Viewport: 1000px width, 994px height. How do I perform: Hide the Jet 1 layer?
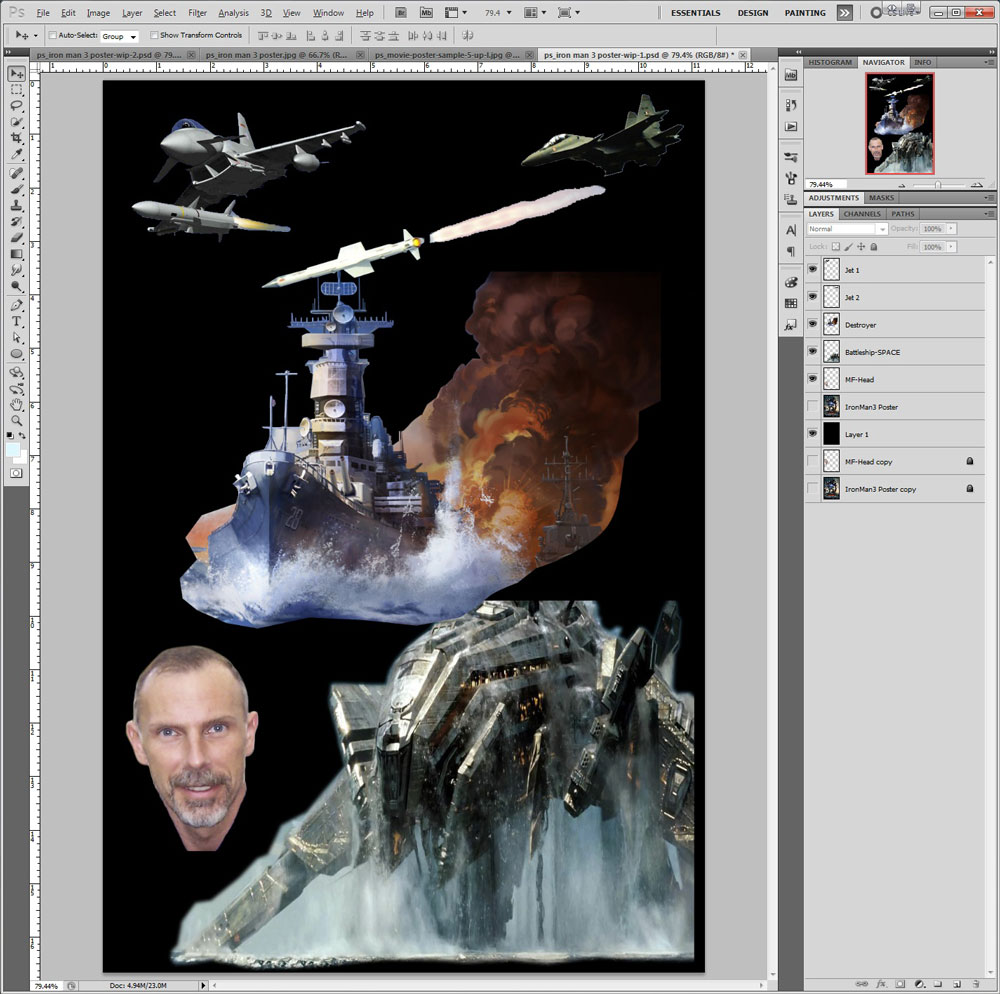(812, 270)
